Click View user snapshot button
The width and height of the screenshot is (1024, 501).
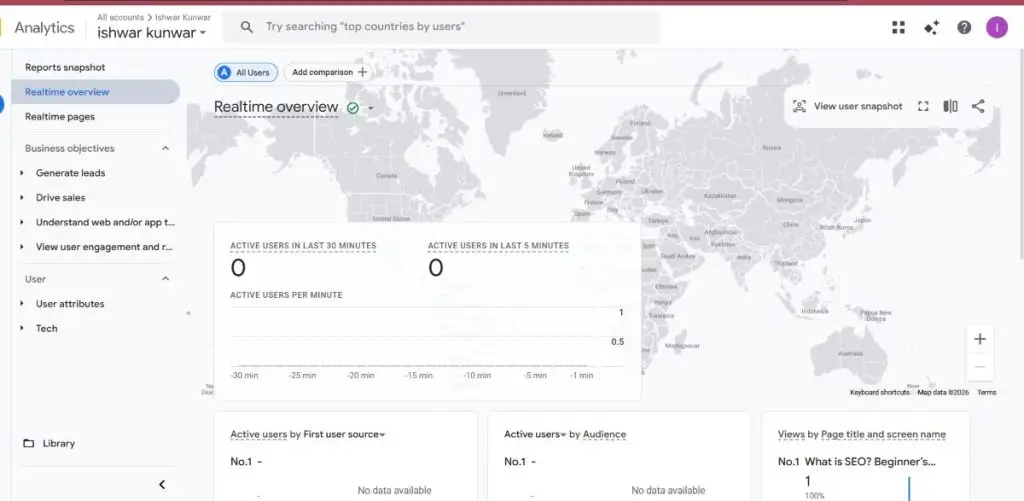tap(847, 106)
